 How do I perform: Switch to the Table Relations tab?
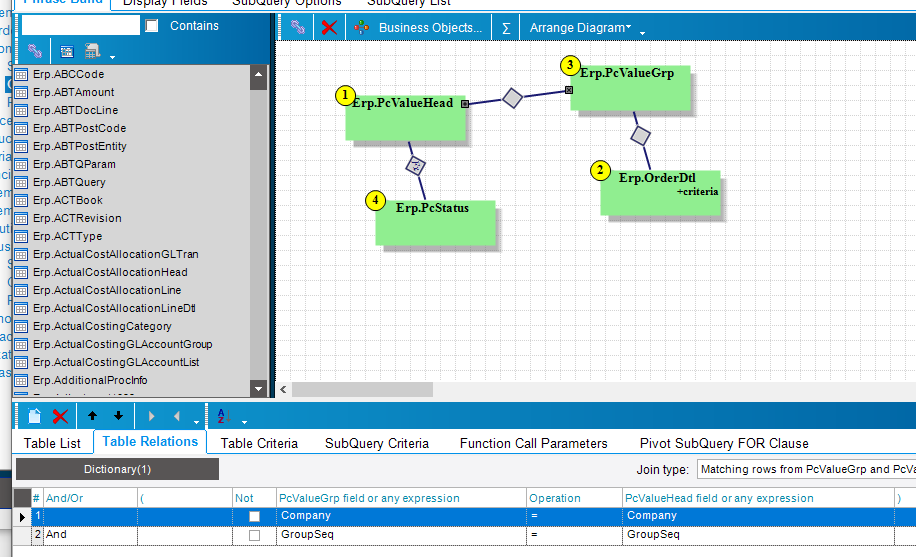tap(150, 442)
